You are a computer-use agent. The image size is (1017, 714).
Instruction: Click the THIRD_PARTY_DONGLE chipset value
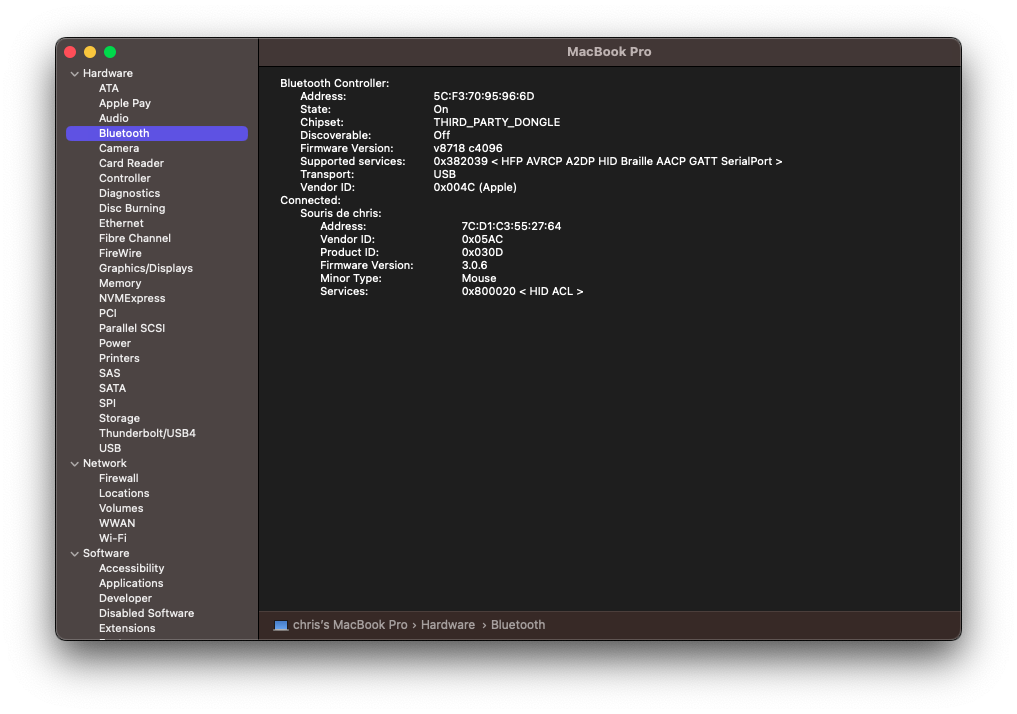[497, 122]
